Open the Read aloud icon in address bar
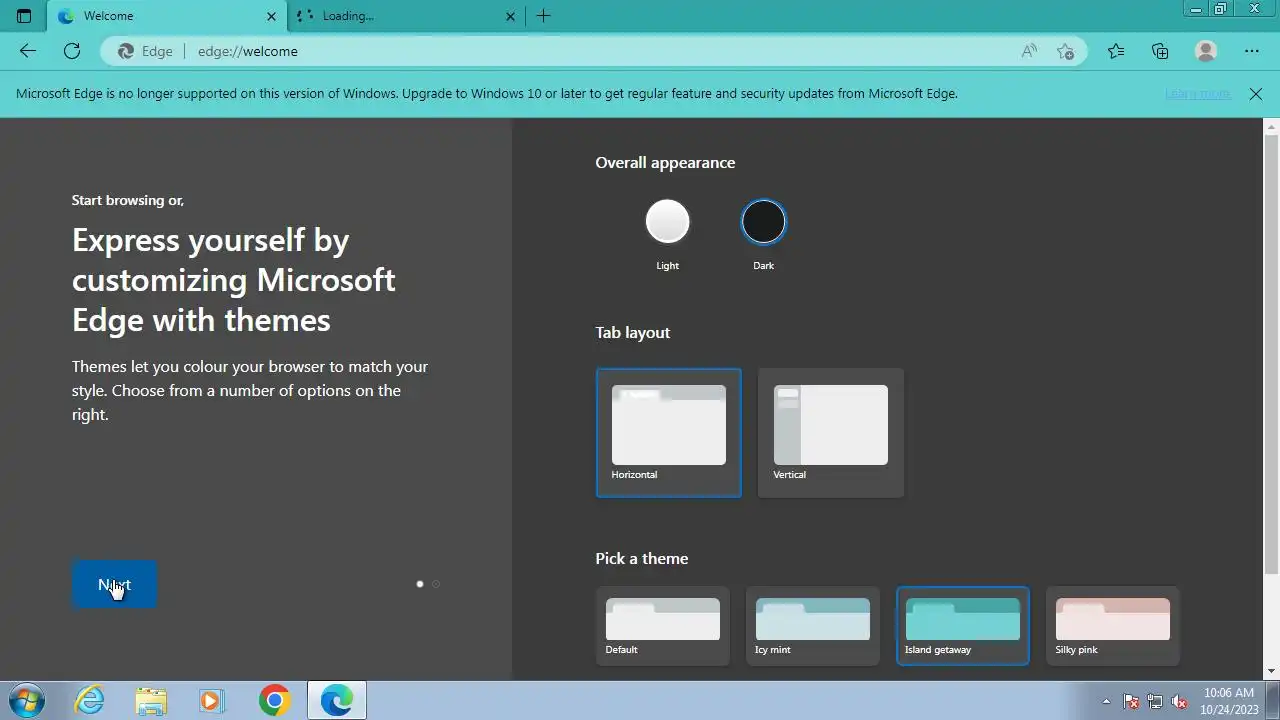 coord(1029,51)
